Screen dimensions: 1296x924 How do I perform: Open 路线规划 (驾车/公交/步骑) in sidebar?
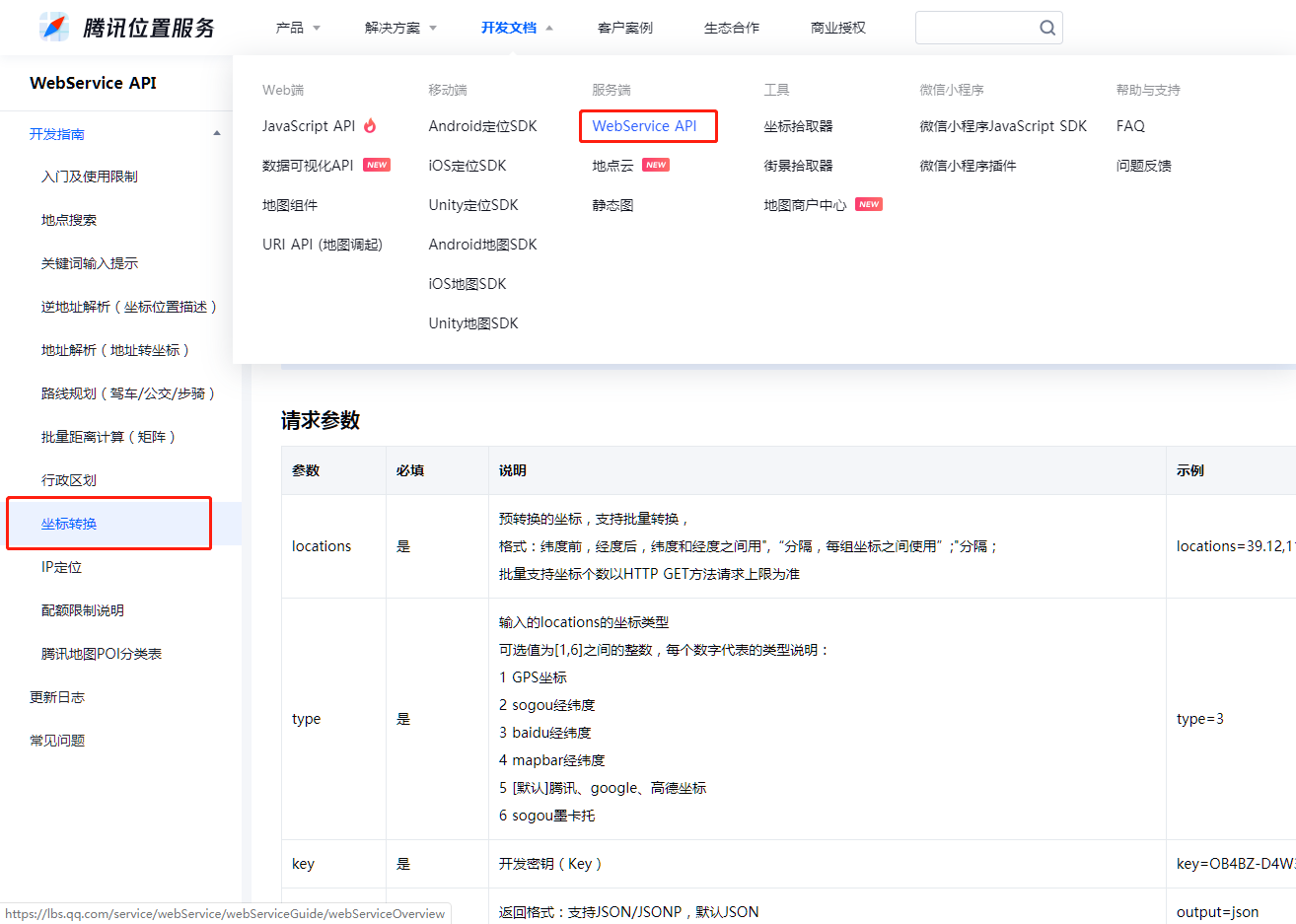(128, 393)
